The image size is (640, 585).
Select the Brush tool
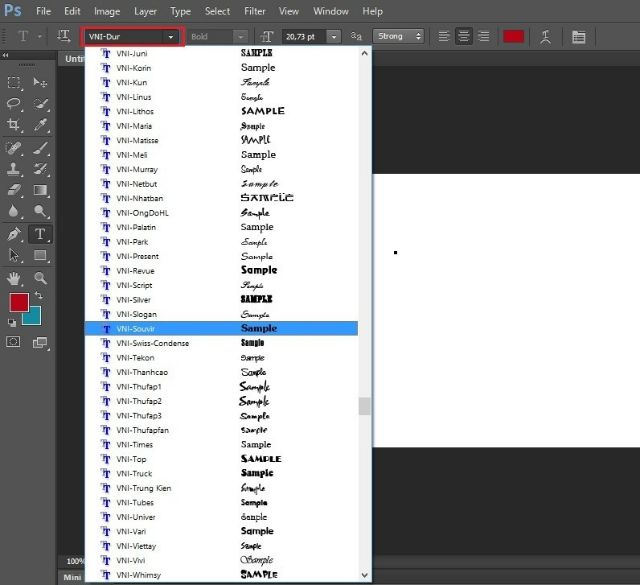click(40, 148)
